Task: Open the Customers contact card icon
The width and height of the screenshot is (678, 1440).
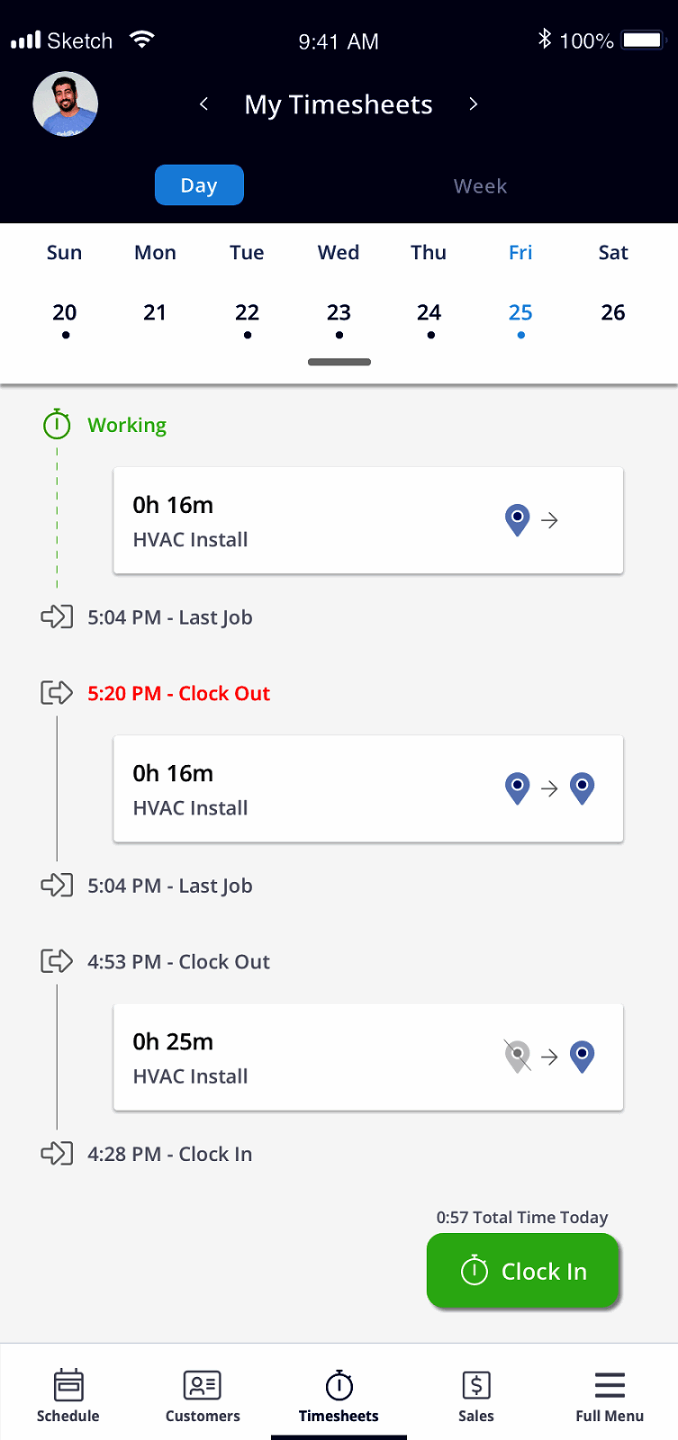Action: [x=202, y=1385]
